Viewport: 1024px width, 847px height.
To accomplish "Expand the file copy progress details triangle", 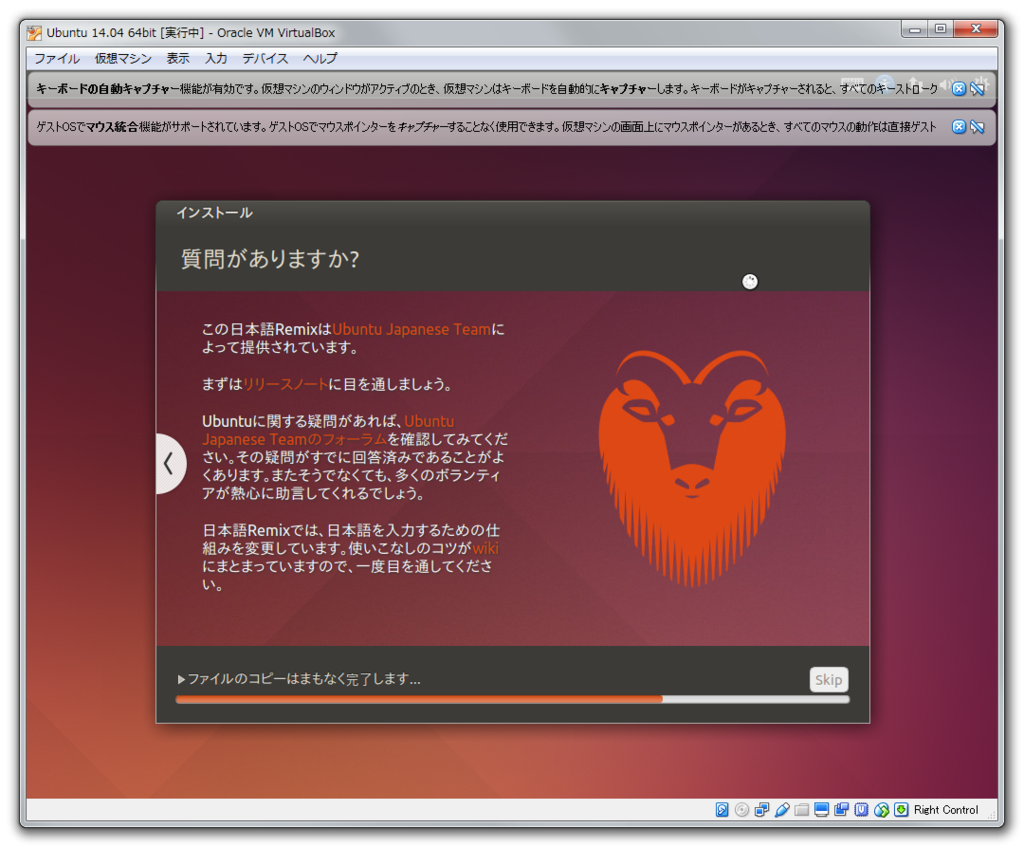I will tap(181, 679).
